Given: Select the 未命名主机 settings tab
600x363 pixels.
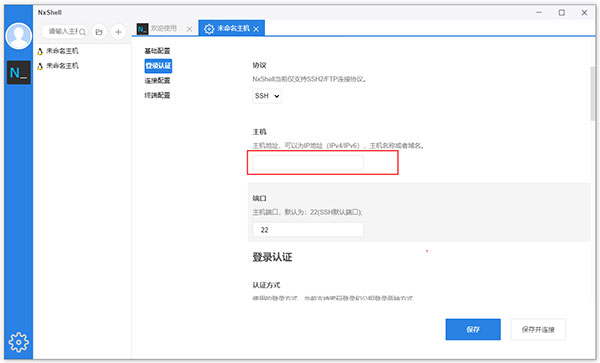Looking at the screenshot, I should 231,28.
